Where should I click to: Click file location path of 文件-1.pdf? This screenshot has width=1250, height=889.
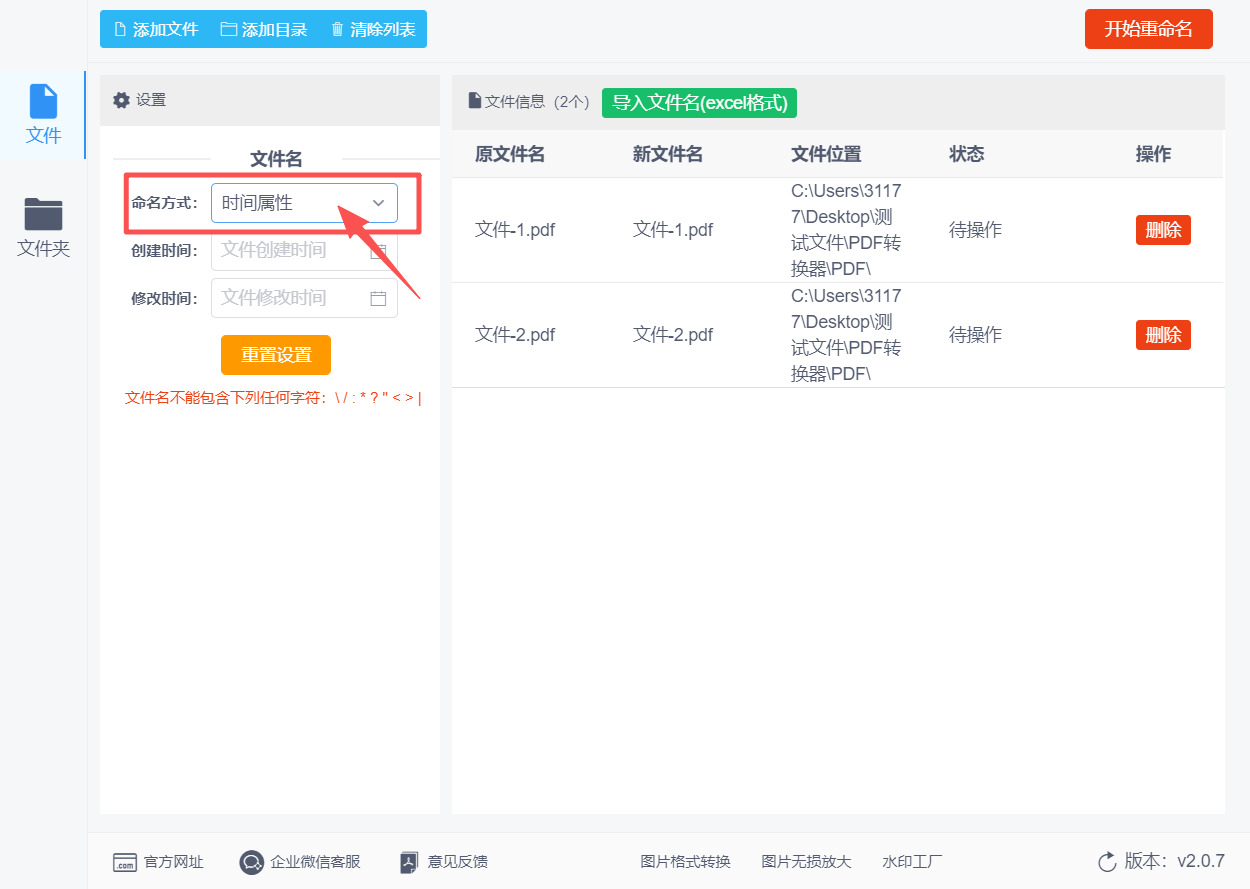click(x=846, y=230)
